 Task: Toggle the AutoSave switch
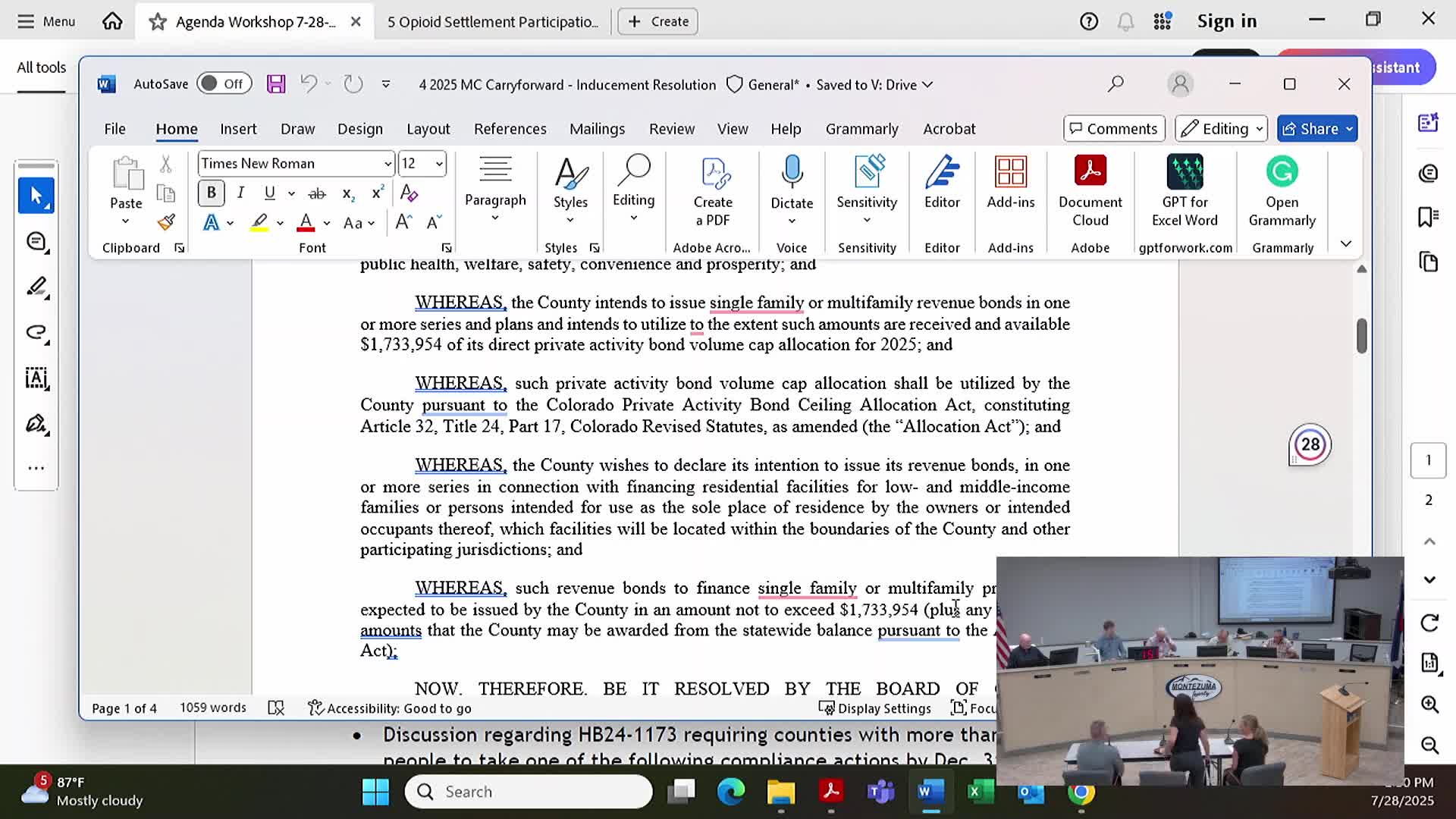[x=224, y=84]
